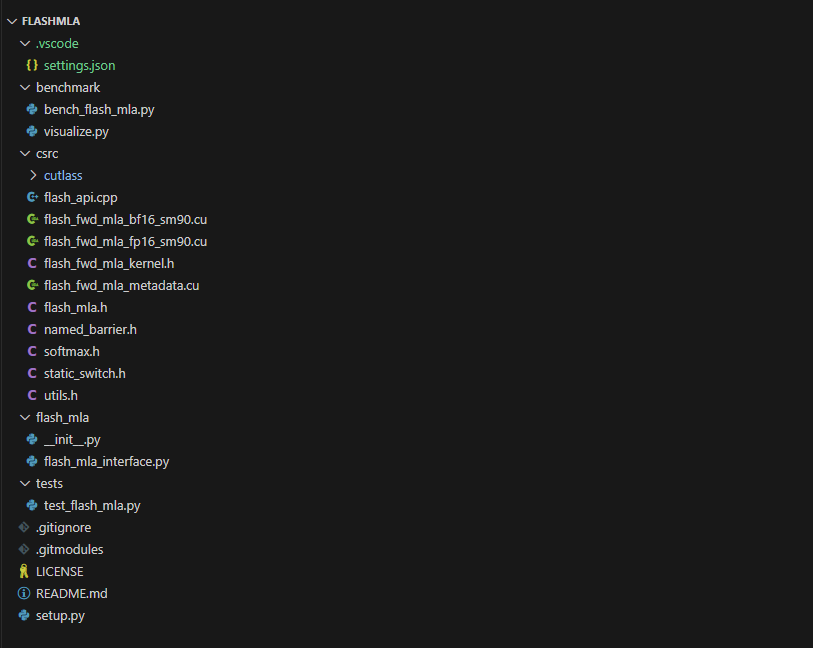Select flash_fwd_mla_kernel.h in explorer
The width and height of the screenshot is (813, 648).
(x=109, y=264)
